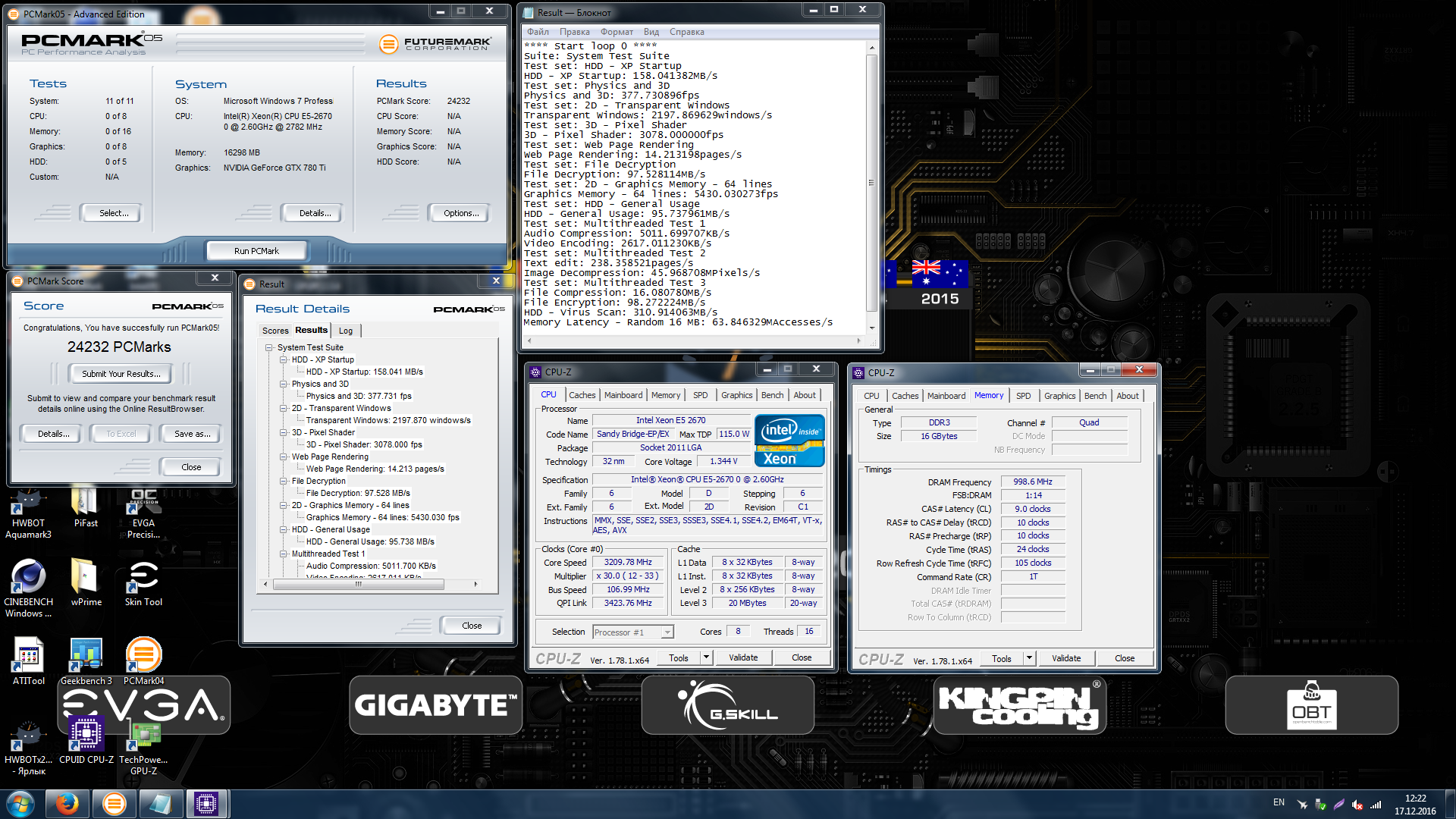Open the PiFast desktop folder icon
The image size is (1456, 819).
tap(86, 508)
